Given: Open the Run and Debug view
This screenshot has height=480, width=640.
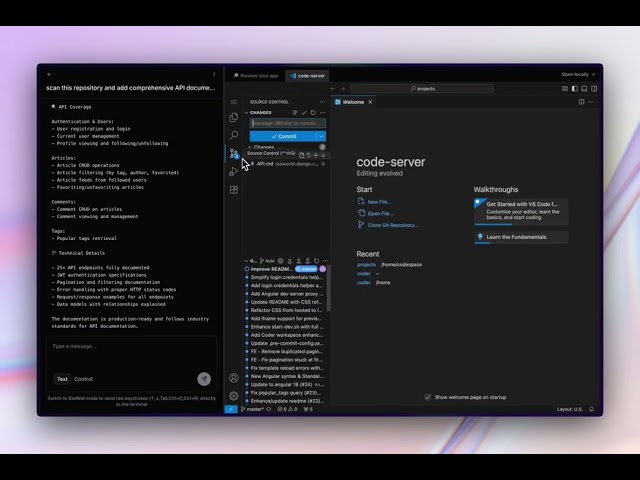Looking at the screenshot, I should (x=233, y=171).
